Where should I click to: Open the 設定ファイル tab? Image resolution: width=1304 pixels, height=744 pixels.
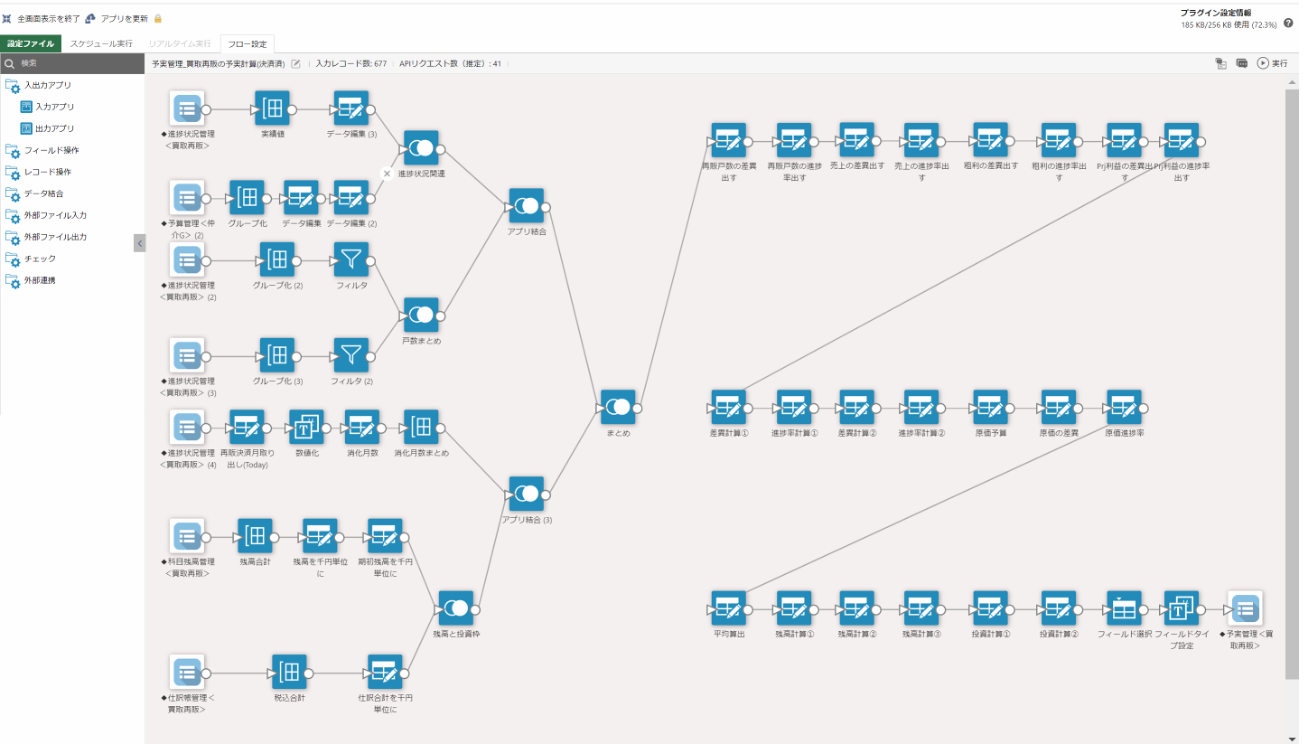(31, 44)
